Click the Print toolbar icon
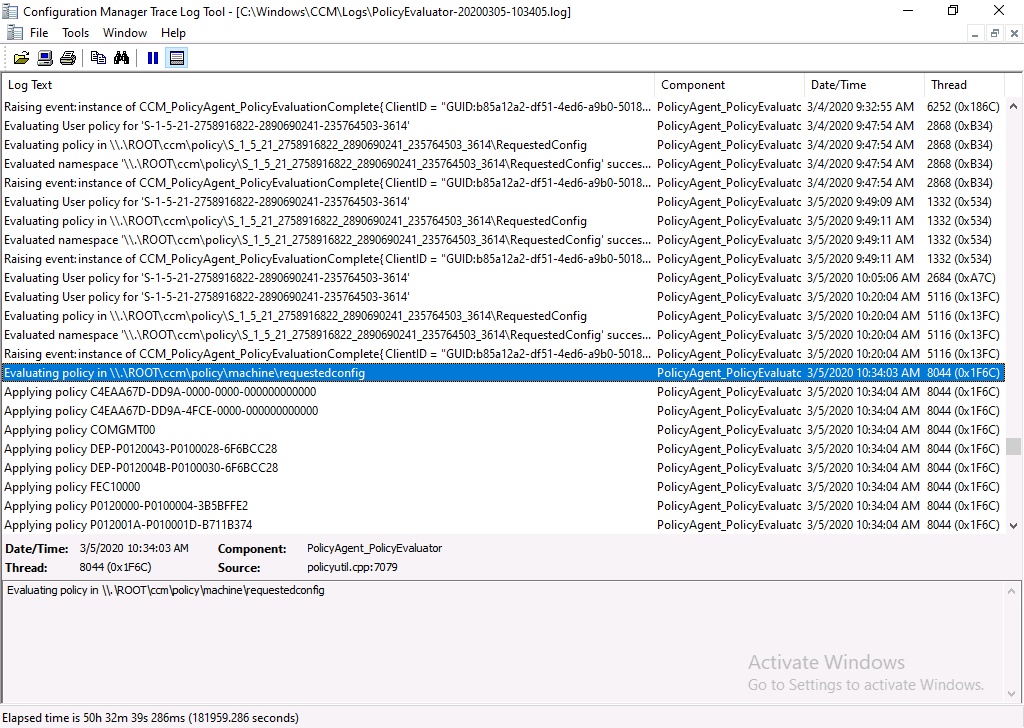 [x=68, y=58]
